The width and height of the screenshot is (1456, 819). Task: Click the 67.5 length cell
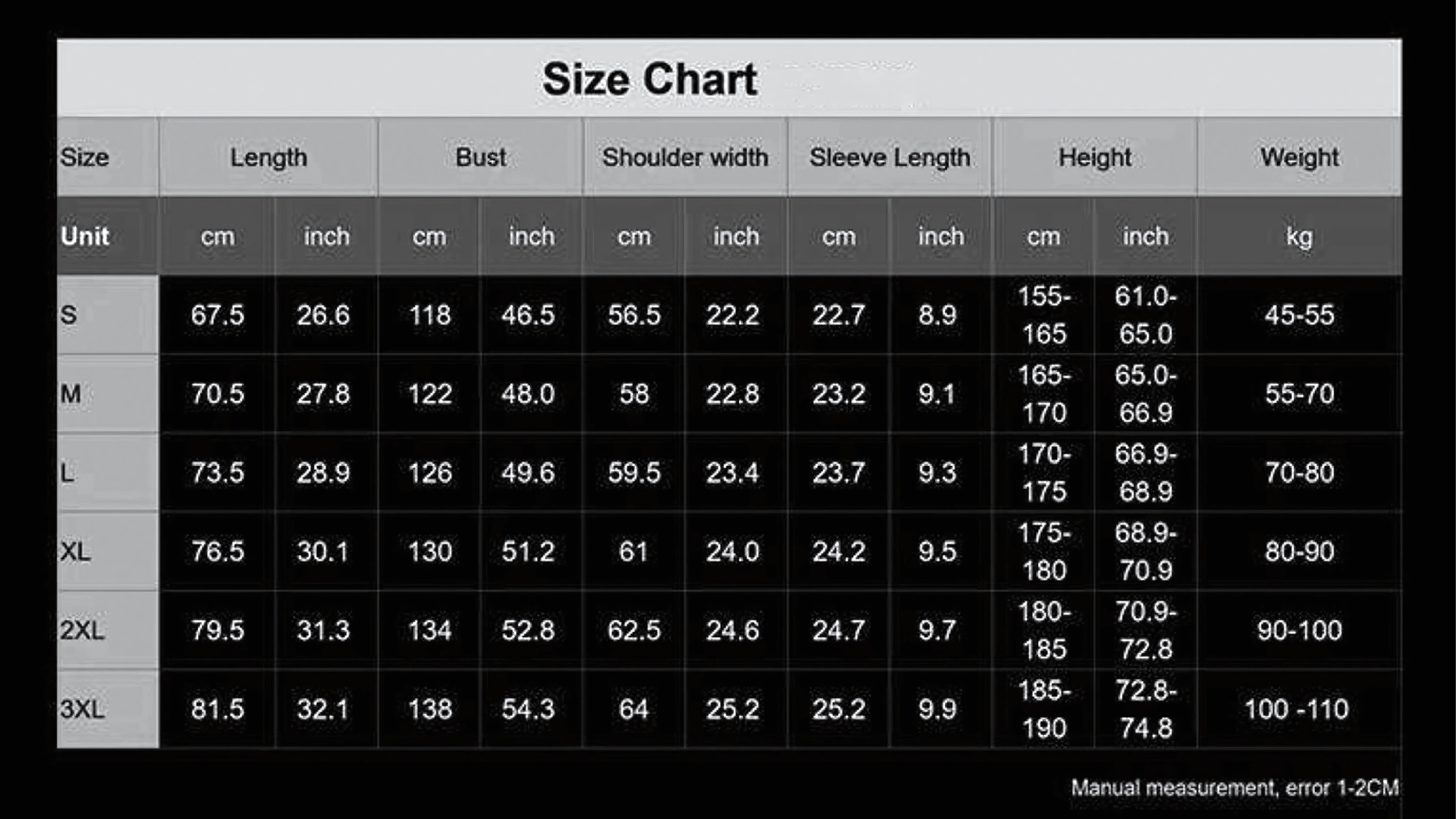pos(218,315)
